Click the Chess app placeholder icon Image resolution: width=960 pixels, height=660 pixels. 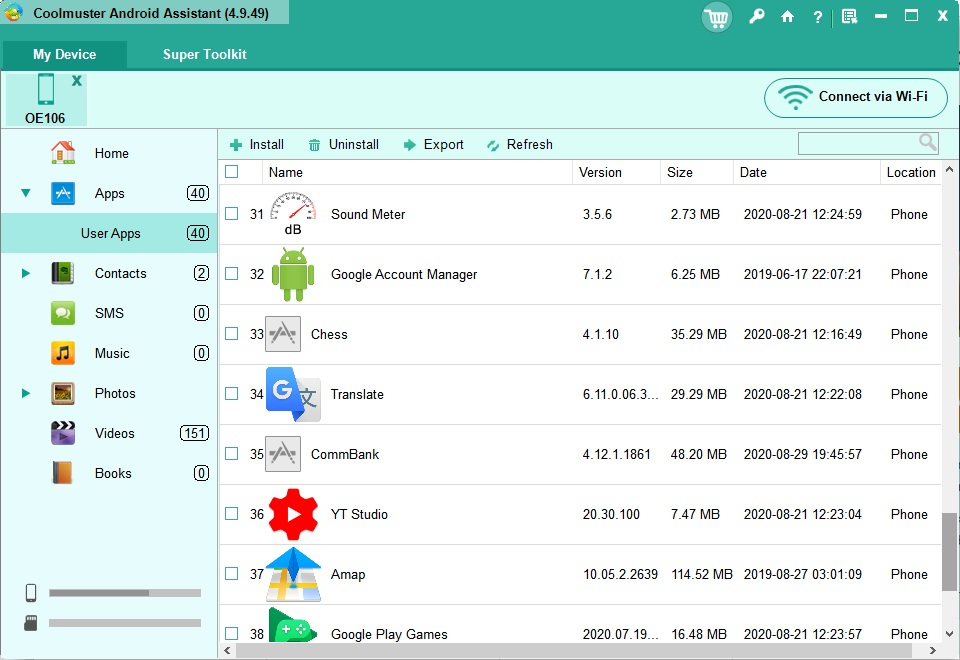[283, 334]
